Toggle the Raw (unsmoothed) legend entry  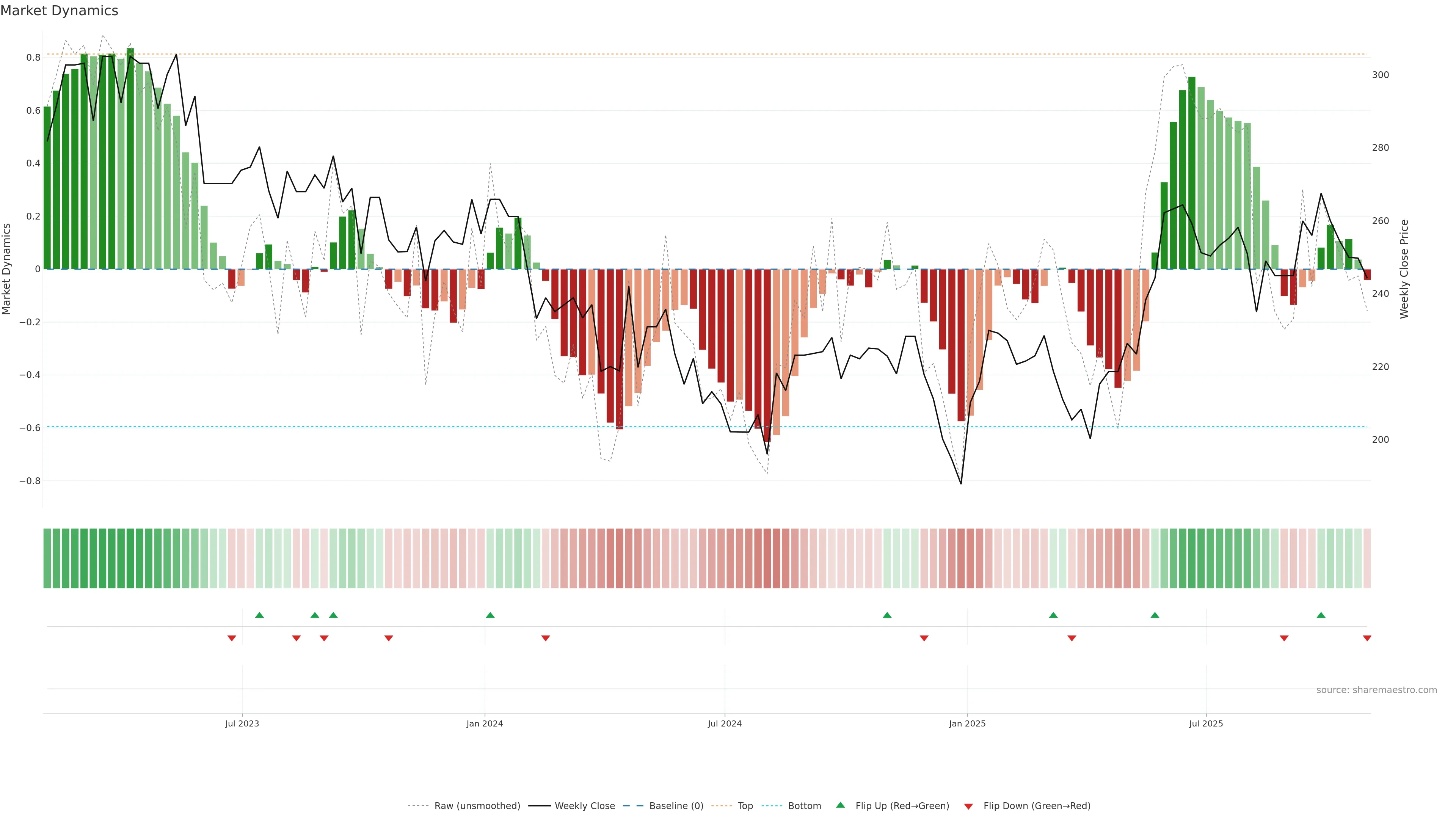click(477, 806)
